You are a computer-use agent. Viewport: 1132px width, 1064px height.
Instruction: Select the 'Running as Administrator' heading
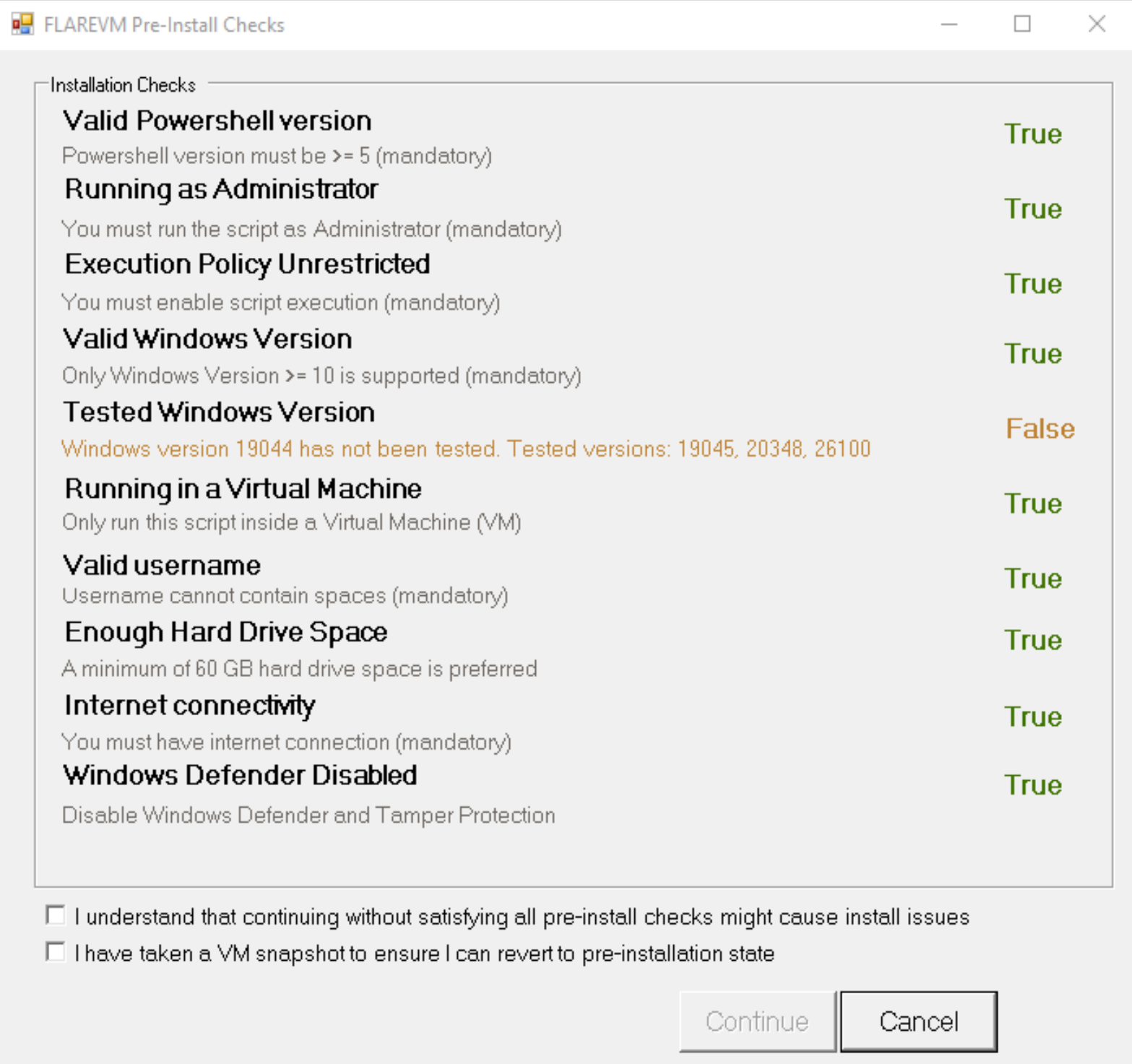221,189
